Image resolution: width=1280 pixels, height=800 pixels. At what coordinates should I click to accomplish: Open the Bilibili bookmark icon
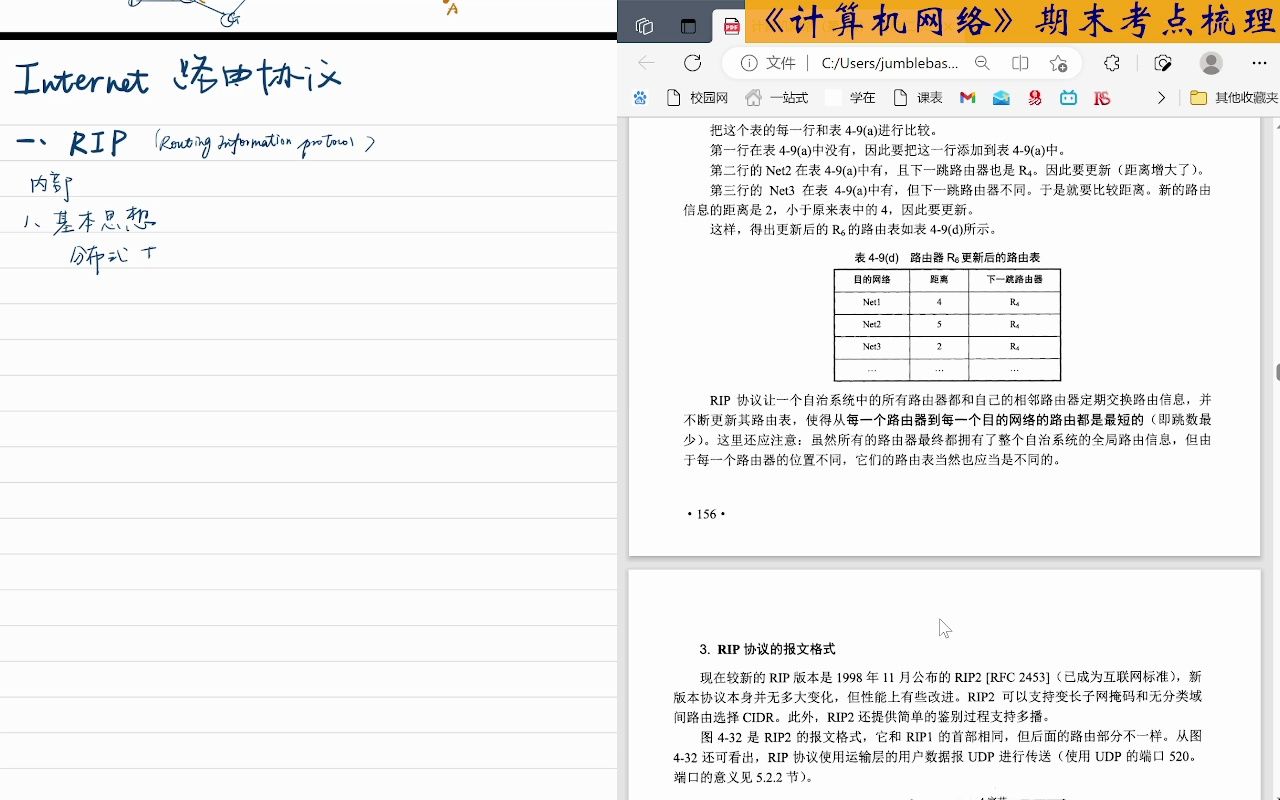pyautogui.click(x=1068, y=97)
